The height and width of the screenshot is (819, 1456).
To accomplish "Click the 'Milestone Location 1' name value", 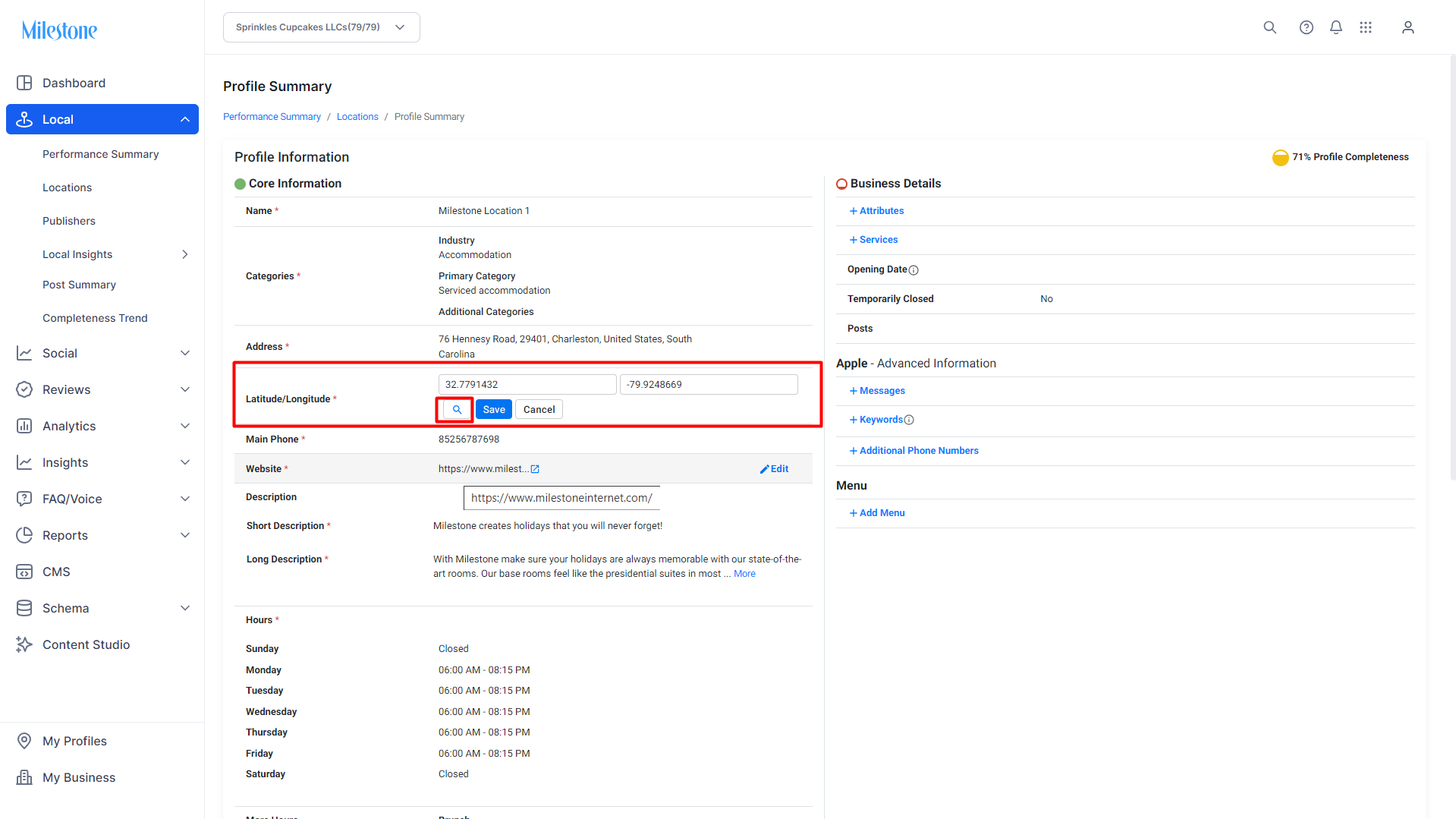I will point(484,211).
